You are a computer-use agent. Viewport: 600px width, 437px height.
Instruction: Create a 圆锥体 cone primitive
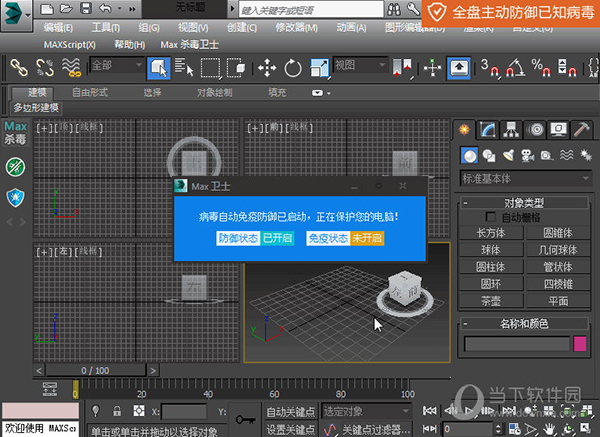click(x=558, y=233)
